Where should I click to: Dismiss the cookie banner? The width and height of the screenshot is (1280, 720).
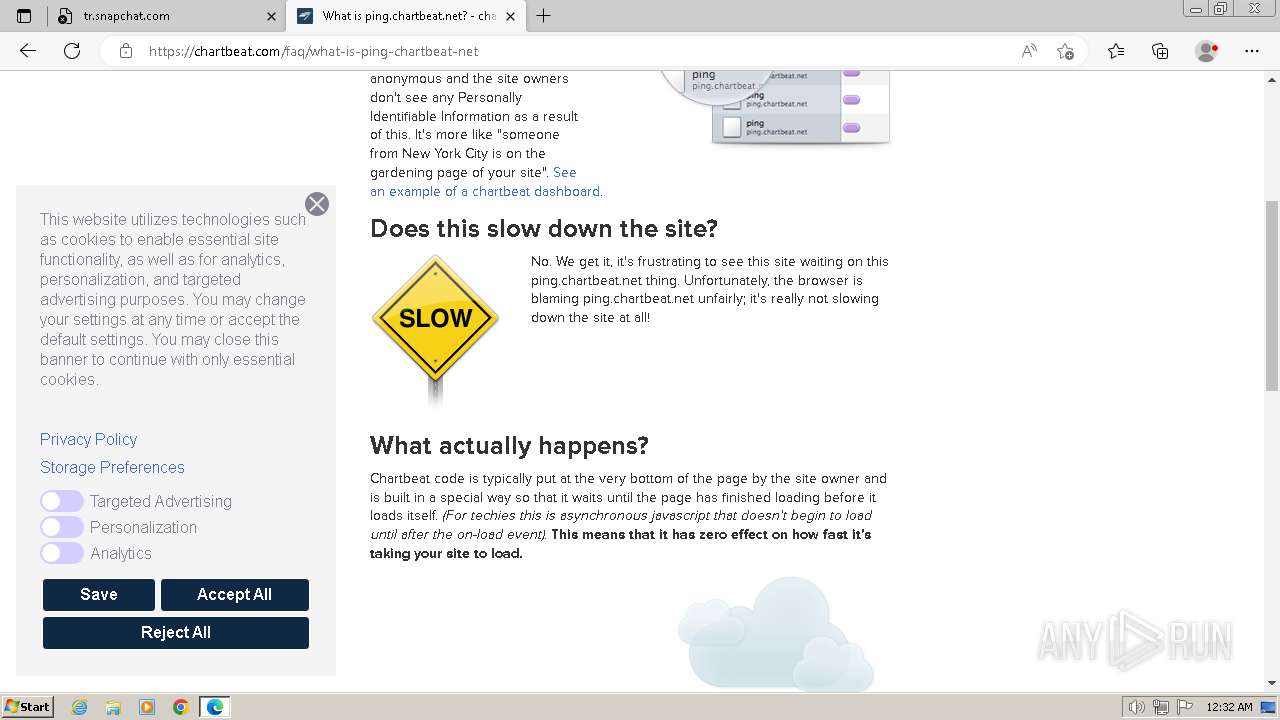pyautogui.click(x=317, y=204)
